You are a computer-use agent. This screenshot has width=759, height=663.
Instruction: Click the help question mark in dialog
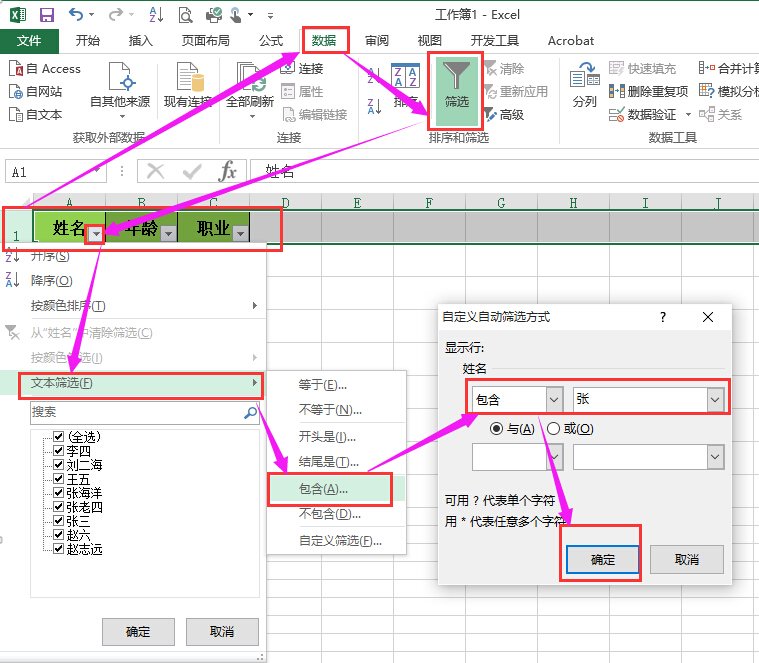(x=663, y=317)
